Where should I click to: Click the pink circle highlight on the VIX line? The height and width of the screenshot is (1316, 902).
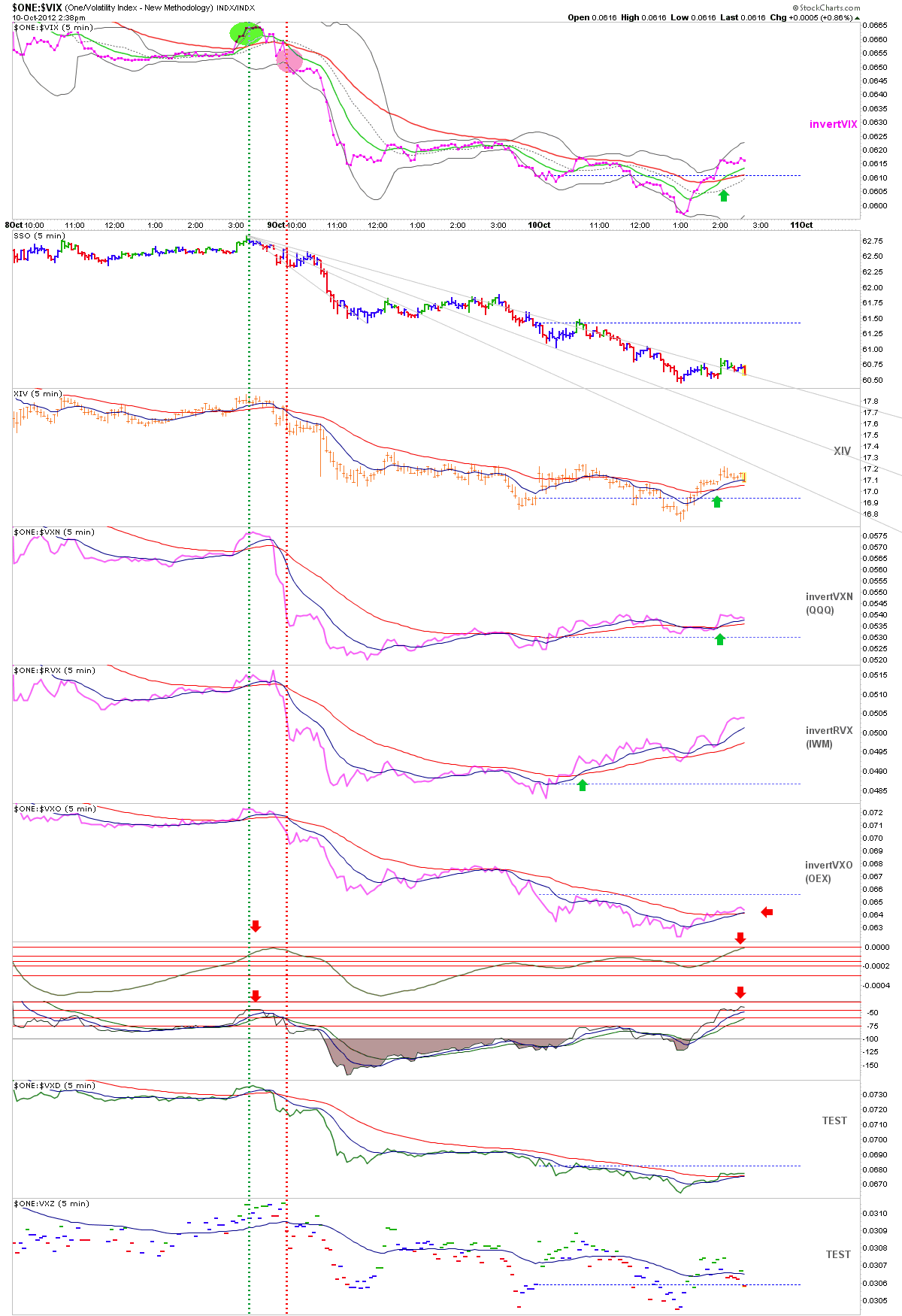click(289, 60)
